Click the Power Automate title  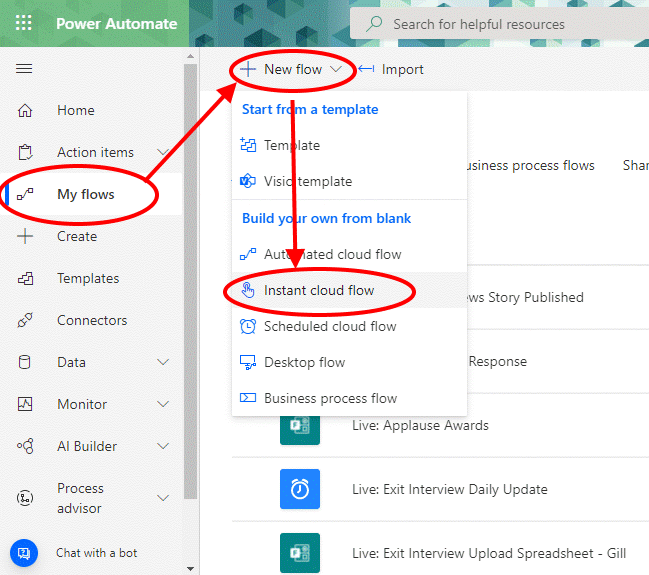click(x=117, y=24)
